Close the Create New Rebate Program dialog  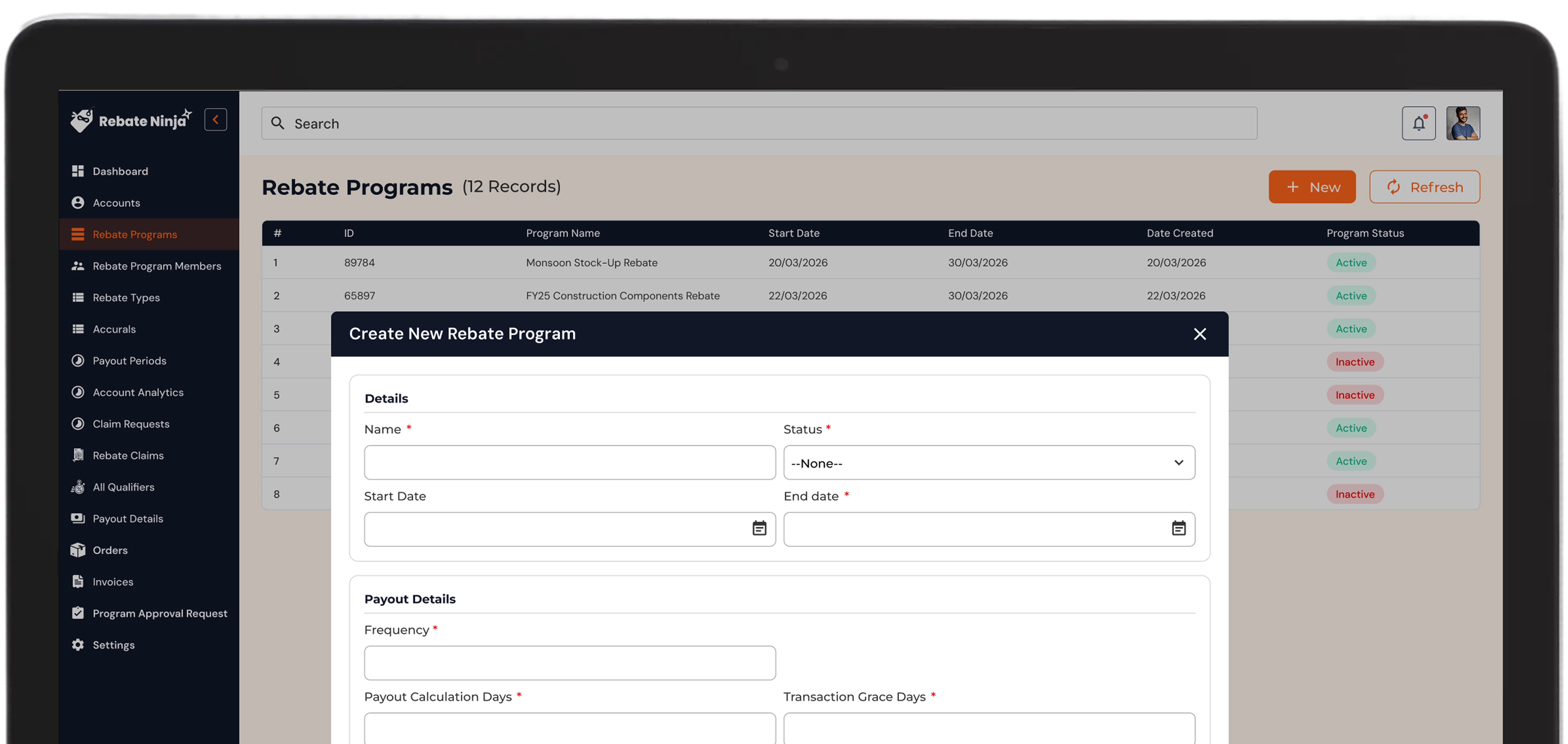click(x=1200, y=334)
